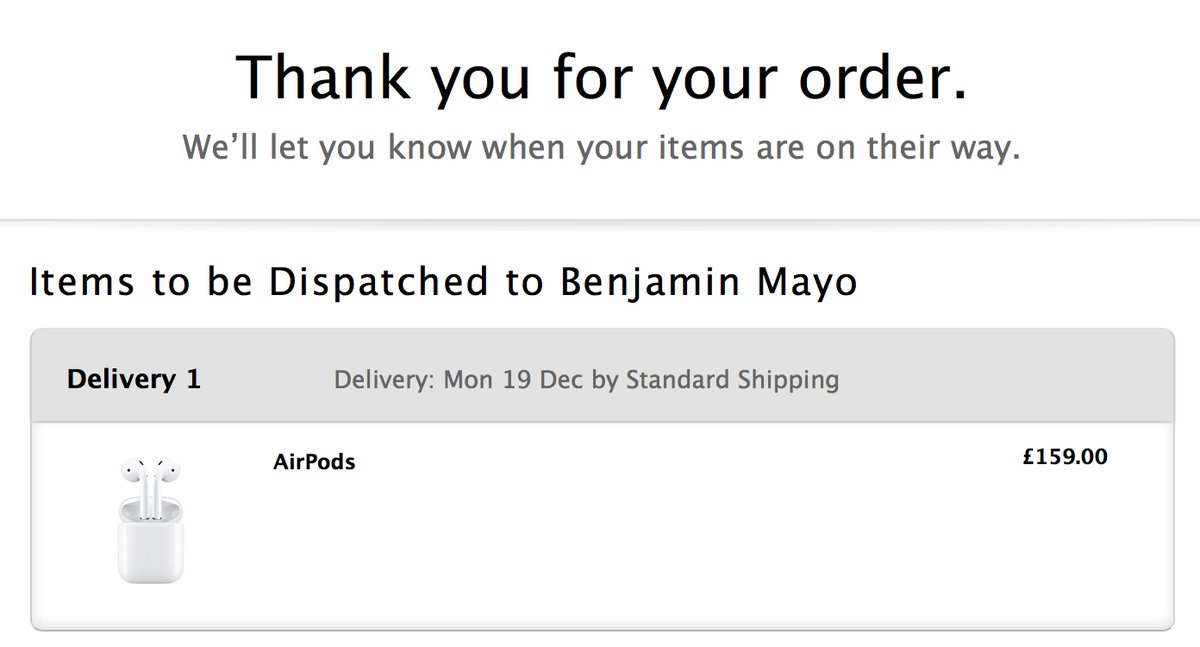Open the AirPods product name
This screenshot has width=1200, height=647.
coord(314,462)
